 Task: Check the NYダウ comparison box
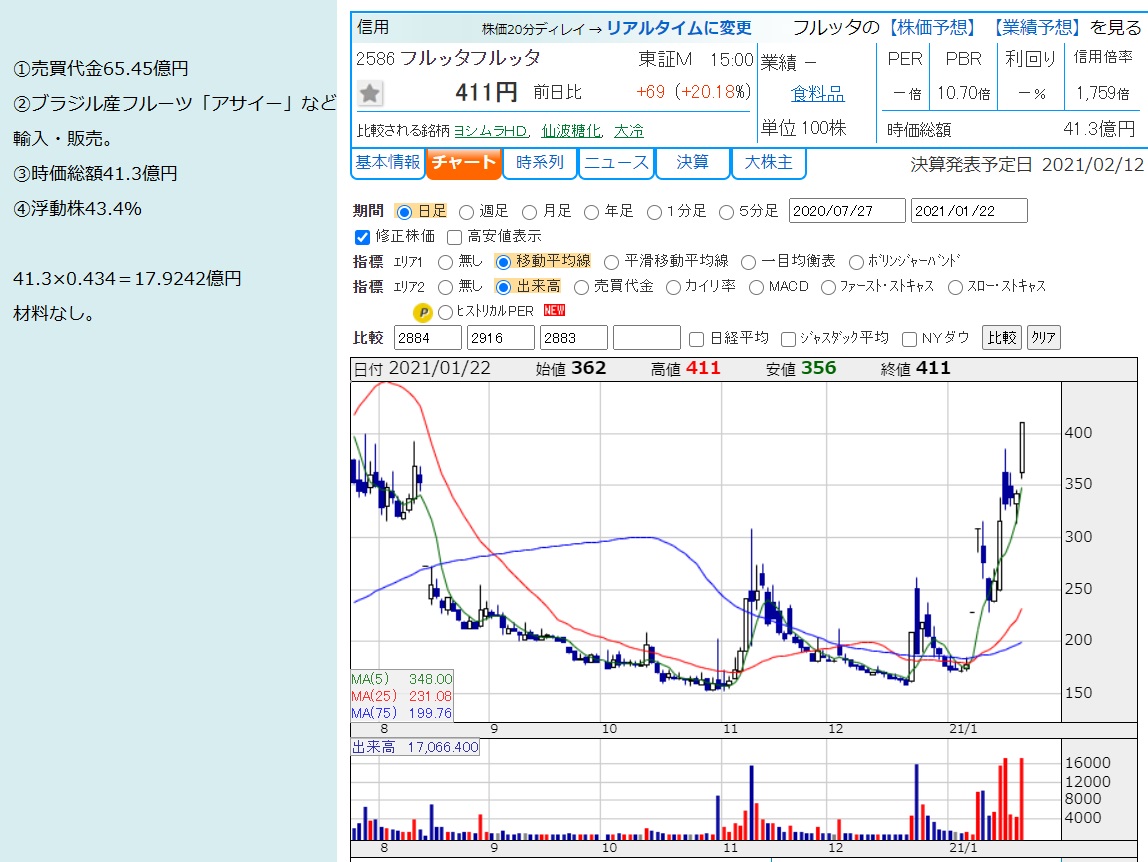[x=909, y=339]
